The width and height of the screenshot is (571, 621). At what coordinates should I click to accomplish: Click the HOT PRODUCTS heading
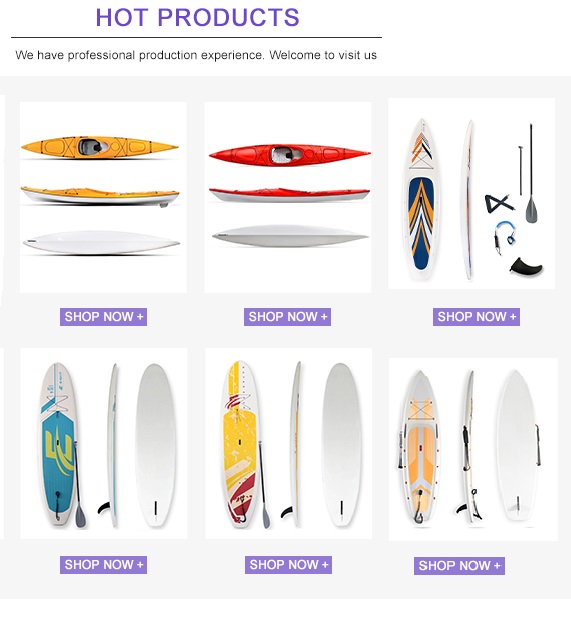tap(197, 17)
